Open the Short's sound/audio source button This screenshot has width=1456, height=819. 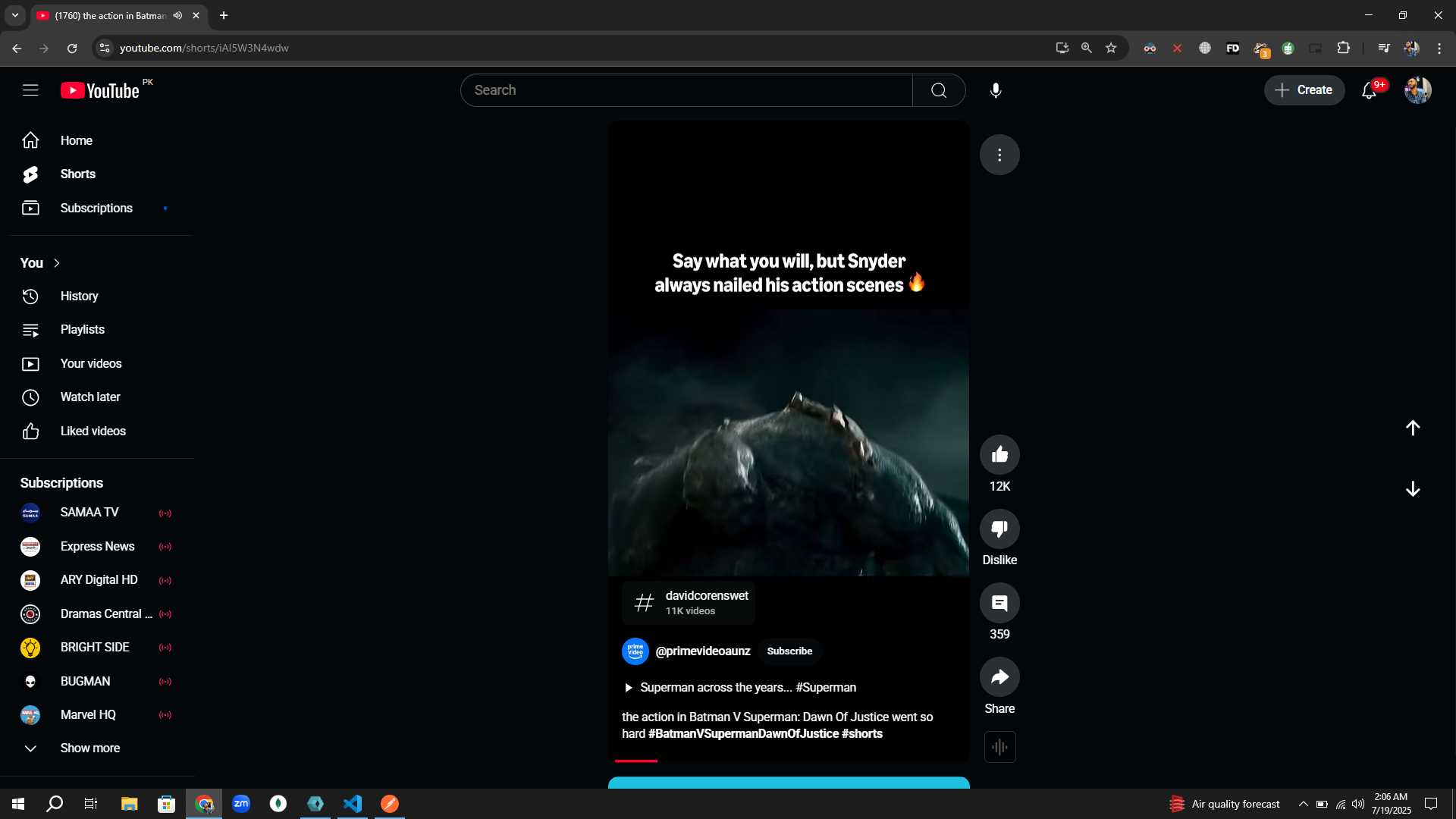coord(999,747)
